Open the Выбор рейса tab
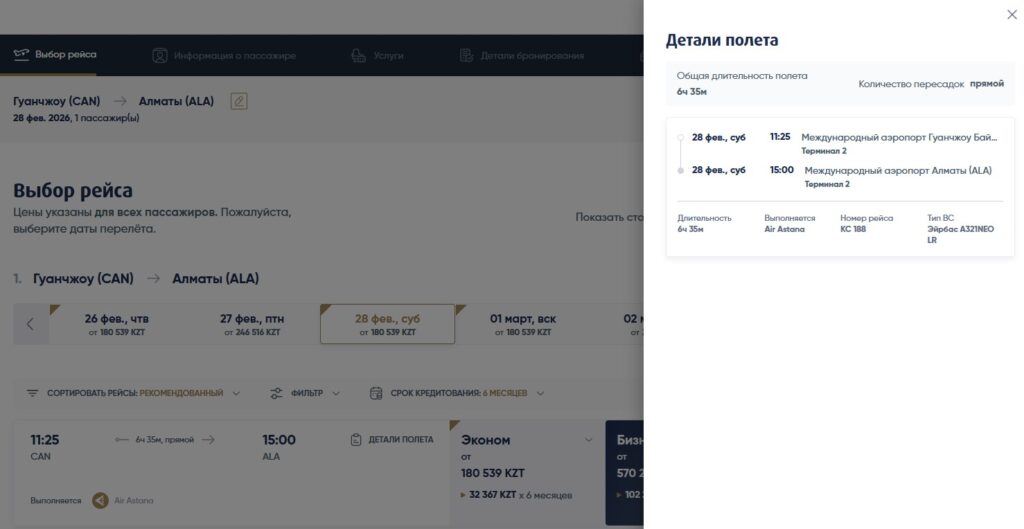Image resolution: width=1024 pixels, height=529 pixels. click(x=56, y=55)
